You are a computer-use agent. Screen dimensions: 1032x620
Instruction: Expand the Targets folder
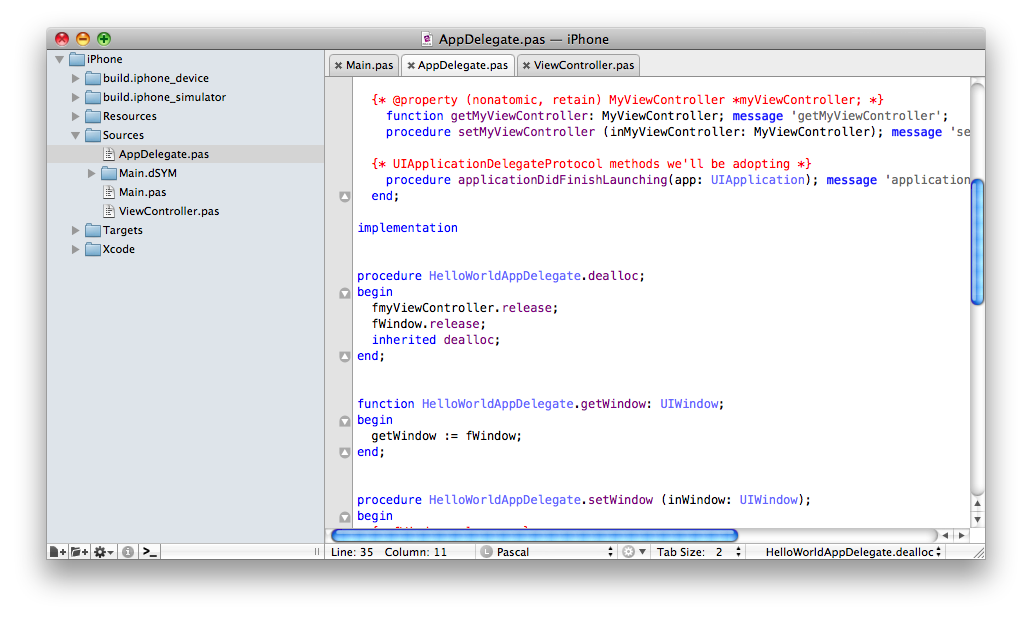[x=76, y=230]
